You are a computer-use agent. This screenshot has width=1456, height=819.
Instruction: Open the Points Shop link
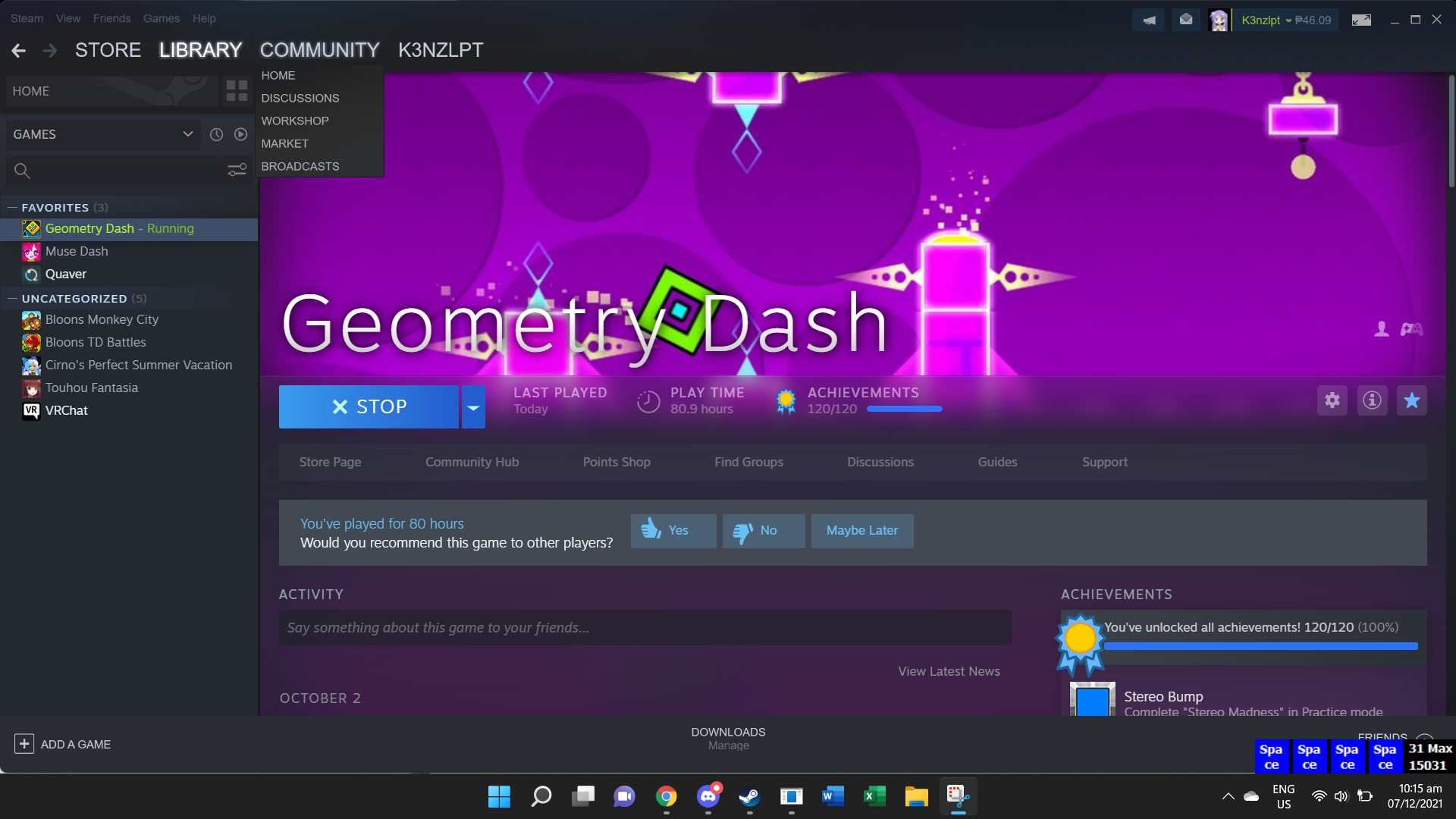pyautogui.click(x=617, y=462)
